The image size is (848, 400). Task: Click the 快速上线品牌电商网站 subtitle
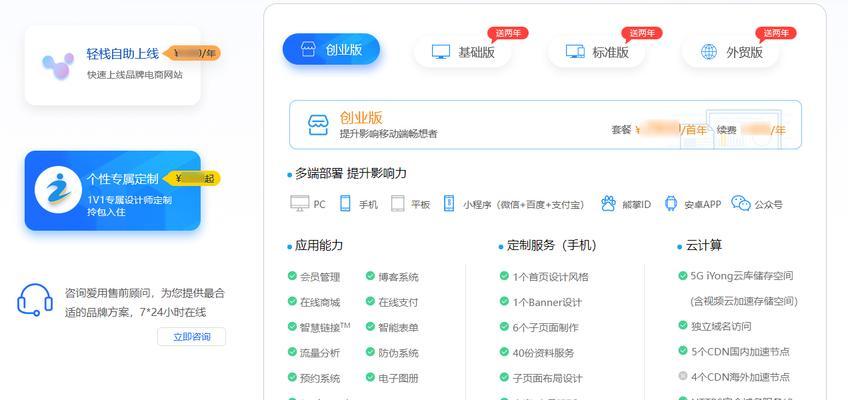coord(135,75)
